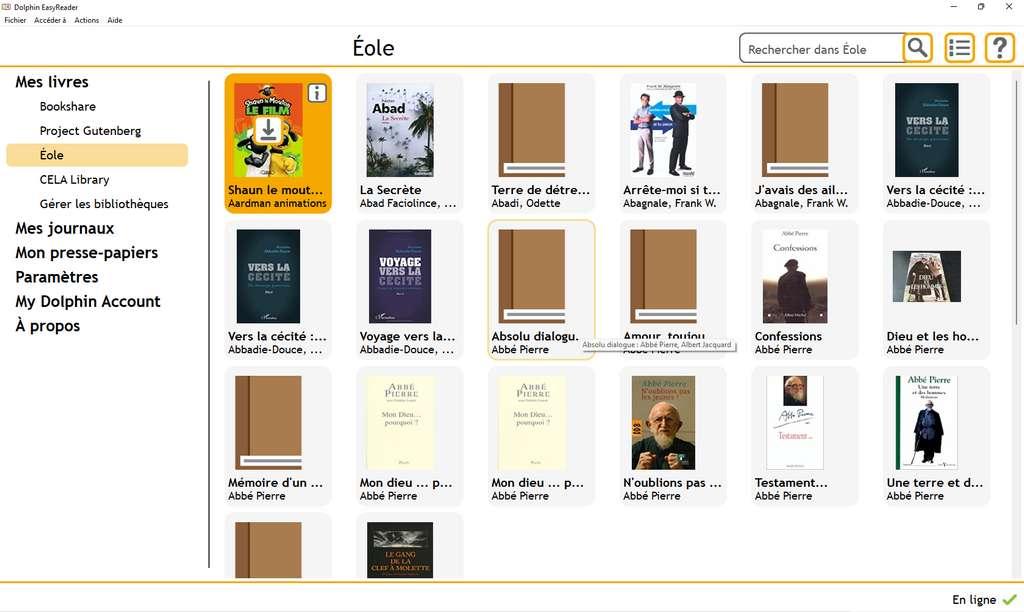1024x612 pixels.
Task: Open the Accéder à menu
Action: [50, 20]
